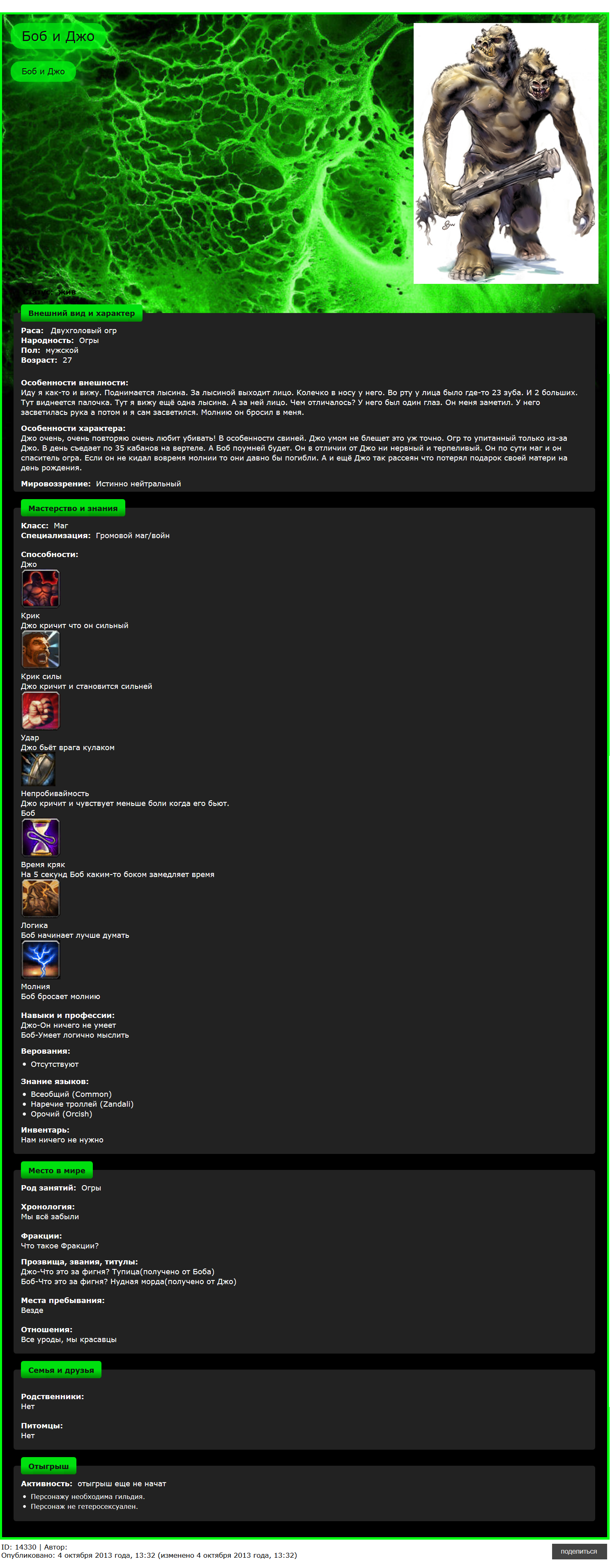Click the Двухголовый огр race value

click(x=83, y=331)
